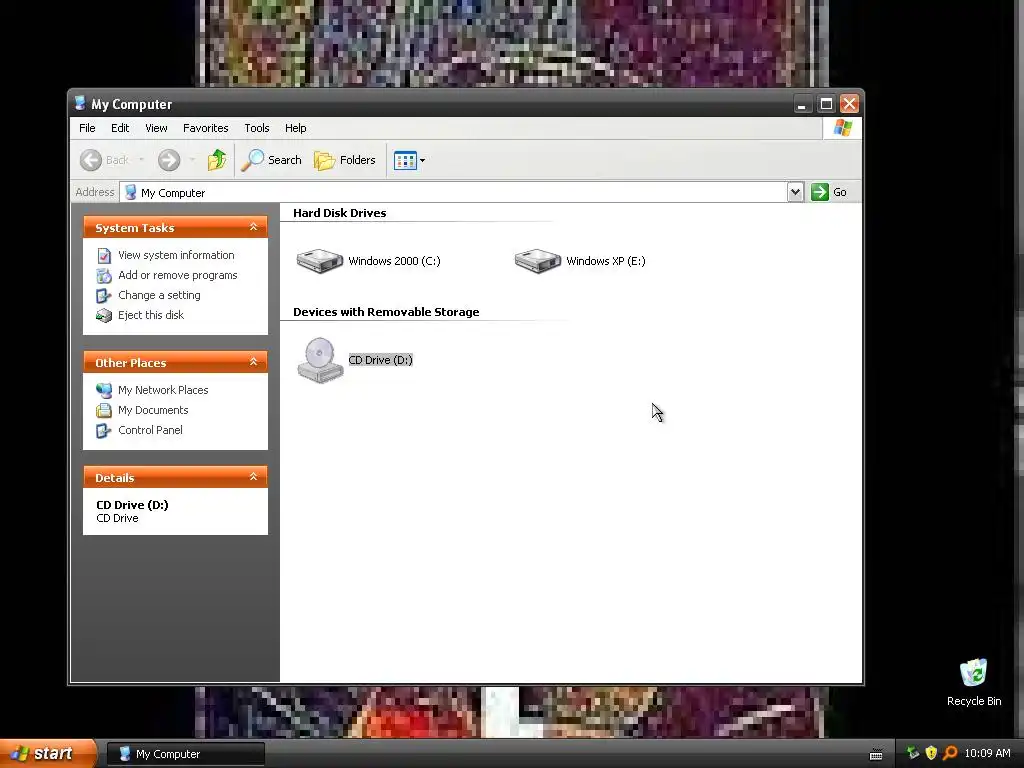The image size is (1024, 768).
Task: Open the Search pane
Action: pyautogui.click(x=272, y=160)
